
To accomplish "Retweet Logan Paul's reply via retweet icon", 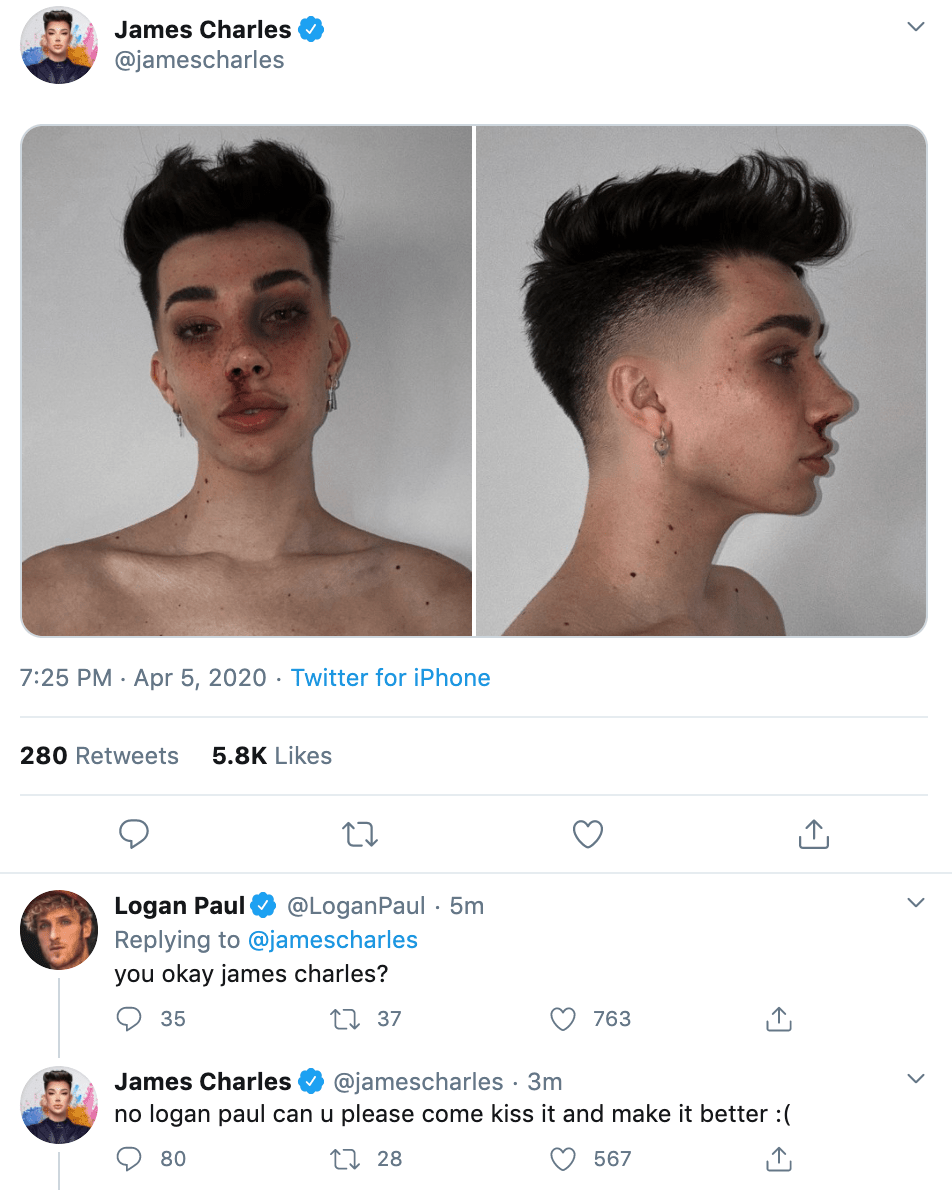I will tap(344, 1018).
